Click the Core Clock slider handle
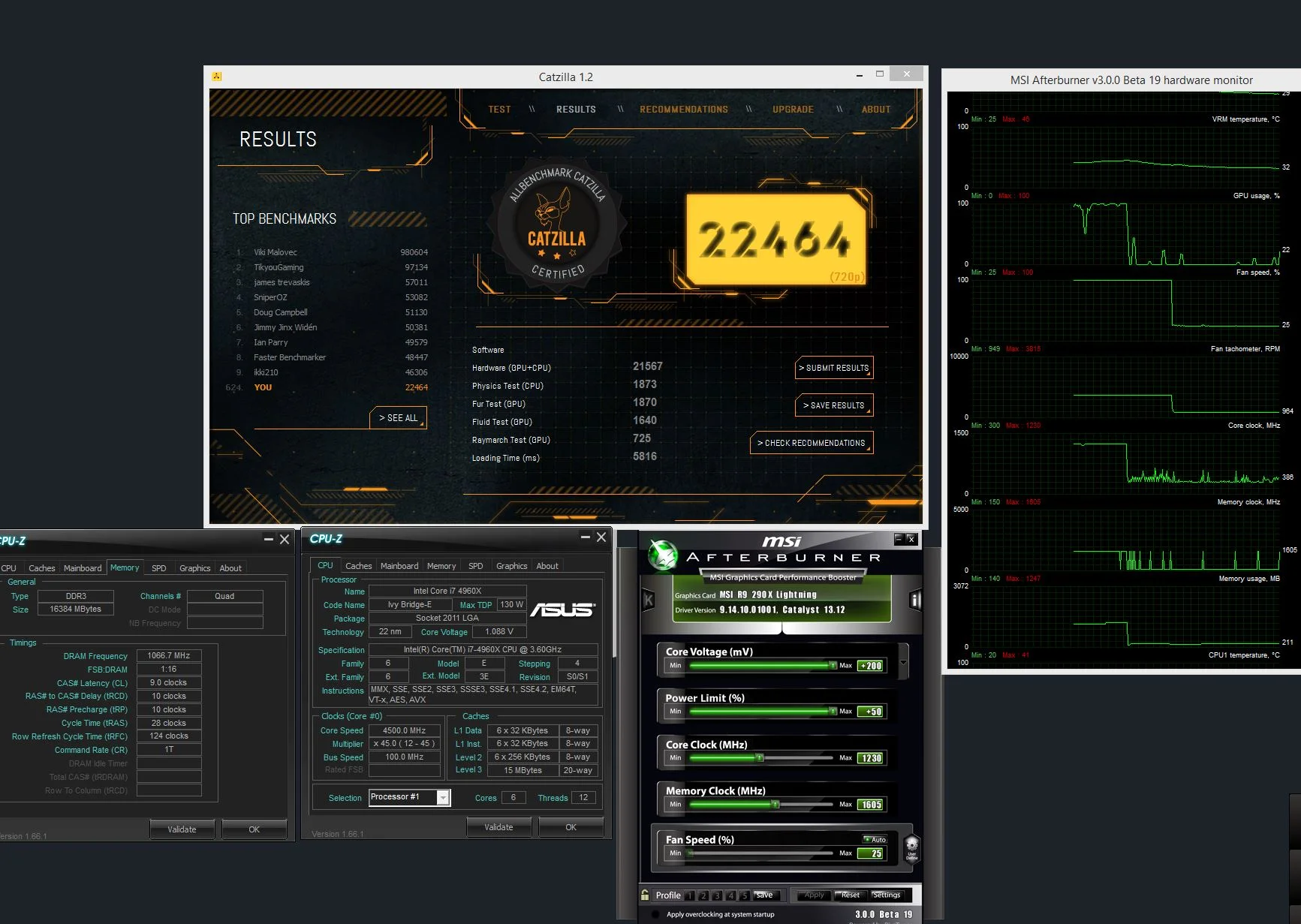 pos(760,758)
